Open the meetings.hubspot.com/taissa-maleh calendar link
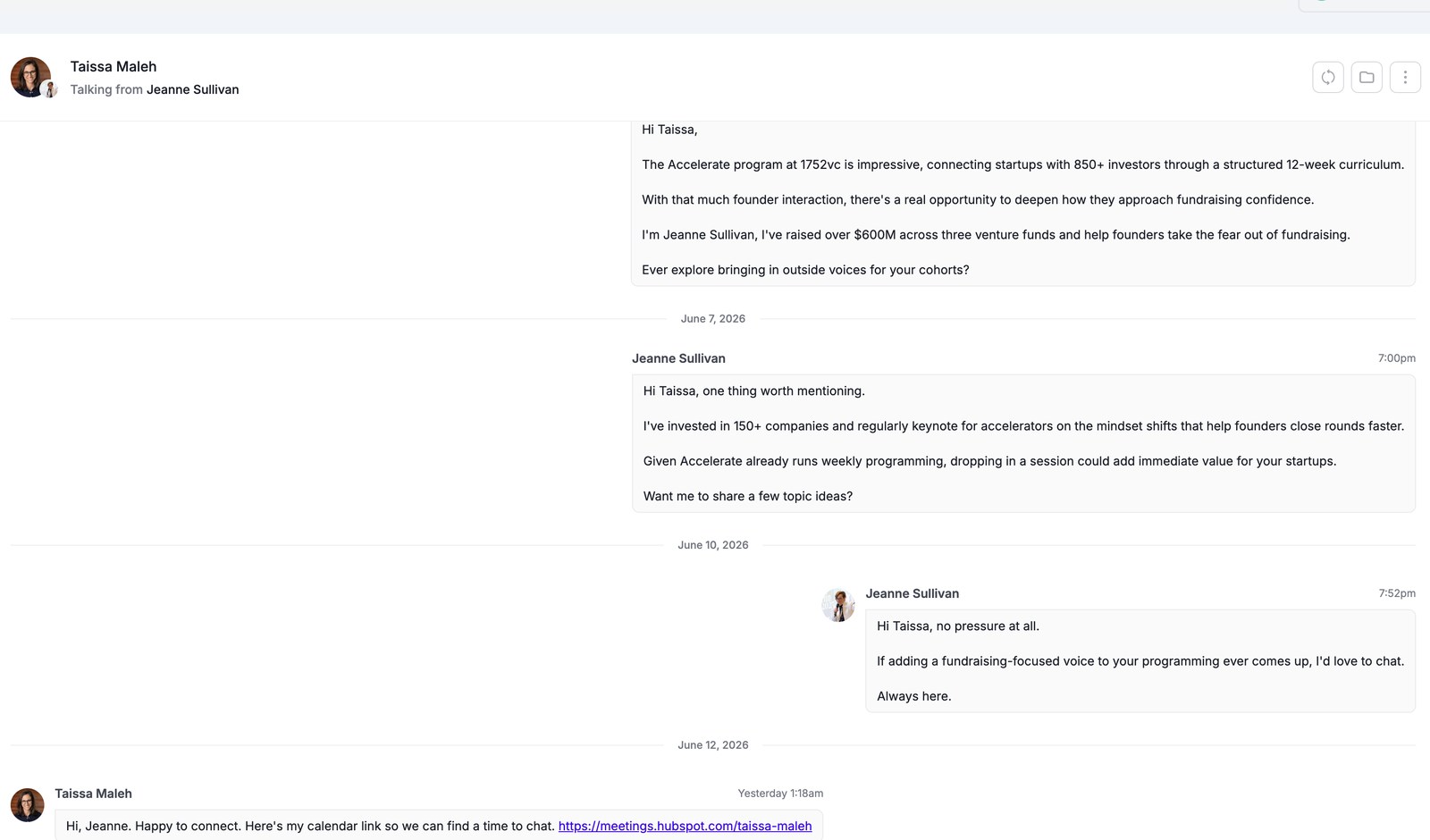The width and height of the screenshot is (1430, 840). click(685, 826)
